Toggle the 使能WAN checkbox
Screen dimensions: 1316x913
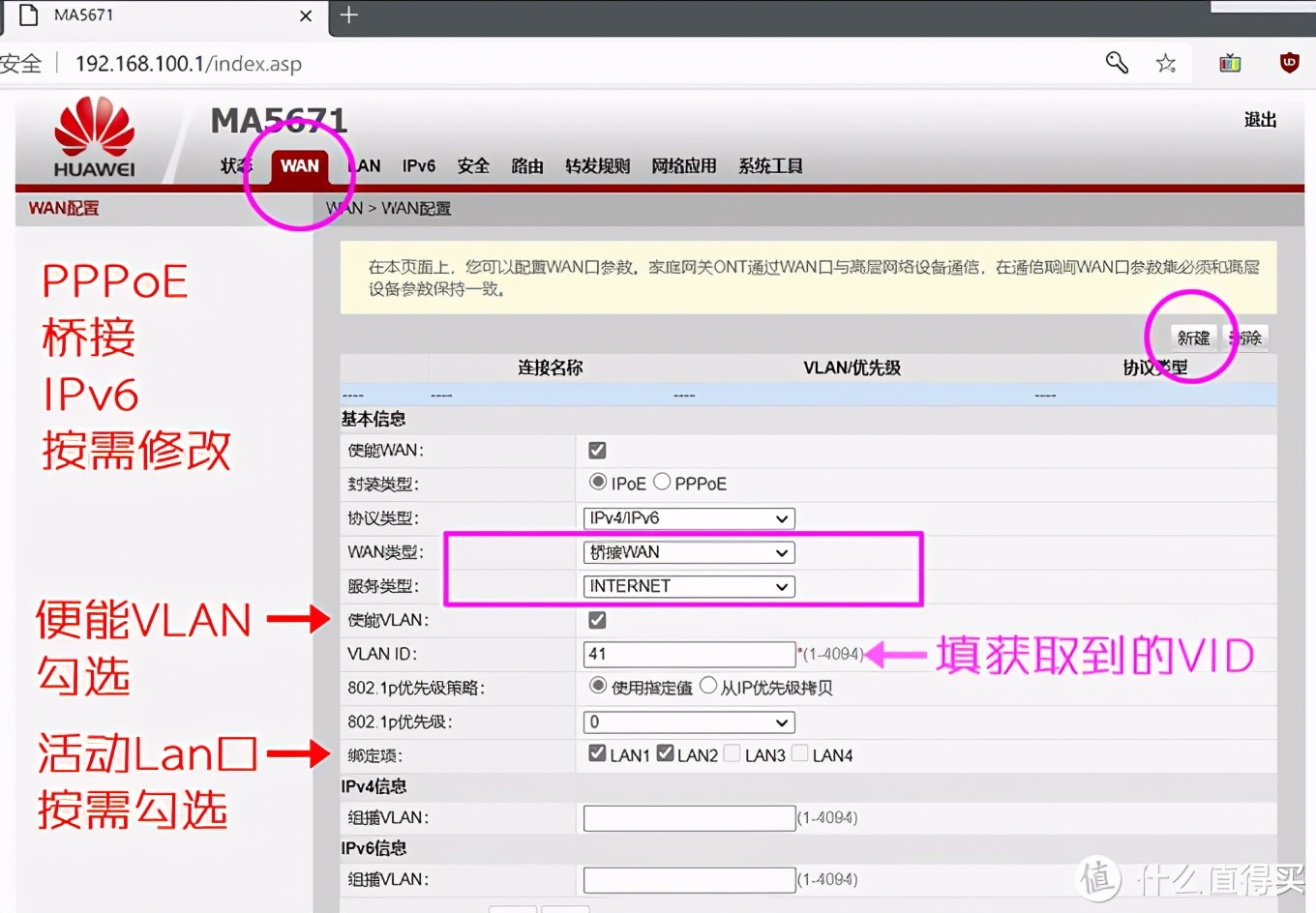coord(597,450)
